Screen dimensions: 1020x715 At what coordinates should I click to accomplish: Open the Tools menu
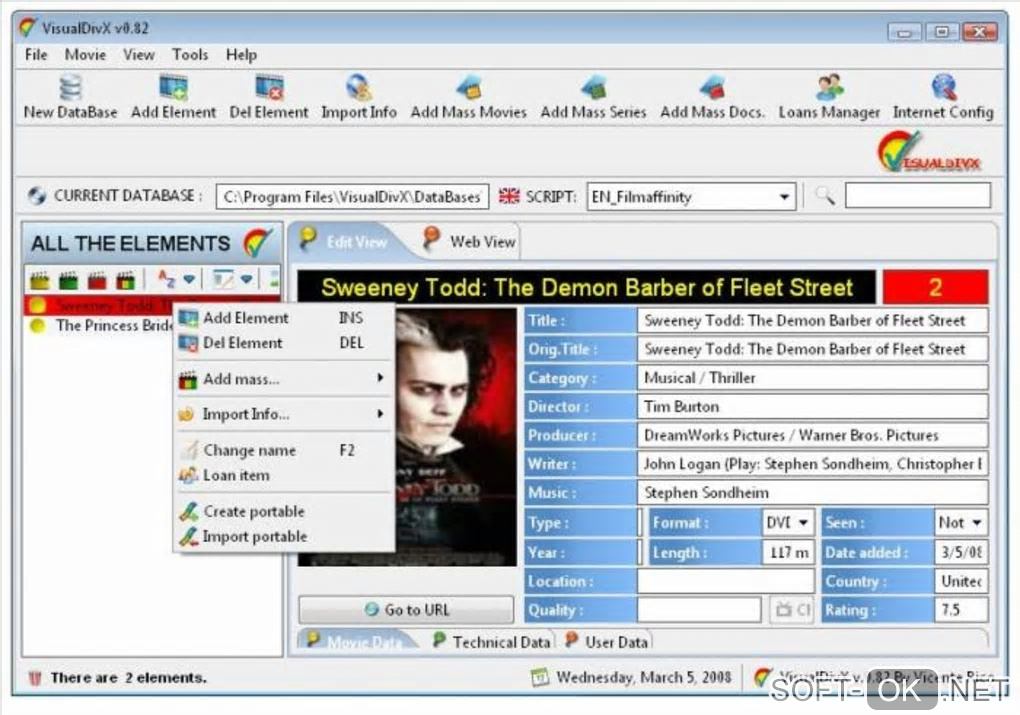[190, 55]
